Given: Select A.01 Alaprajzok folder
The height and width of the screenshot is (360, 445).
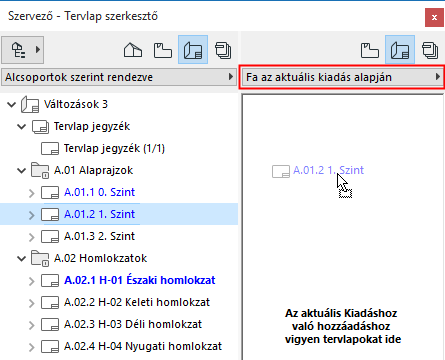Looking at the screenshot, I should 93,170.
